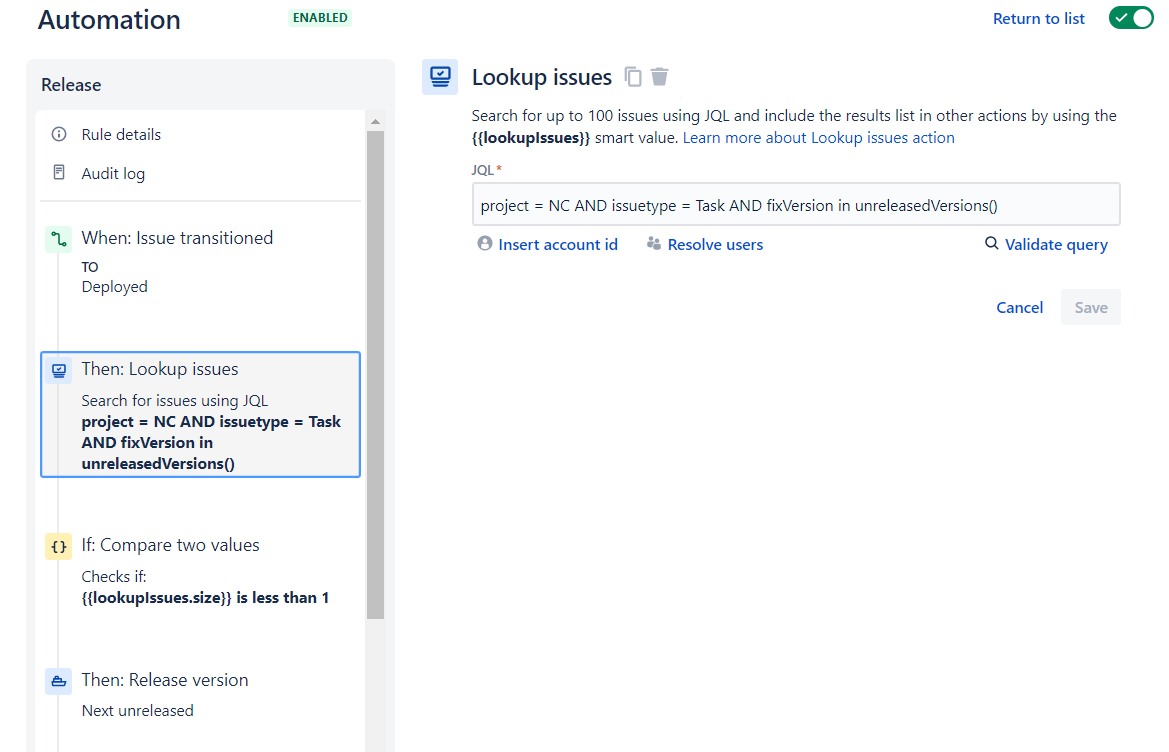This screenshot has height=752, width=1169.
Task: Click the Issue transitioned trigger icon
Action: pyautogui.click(x=57, y=237)
